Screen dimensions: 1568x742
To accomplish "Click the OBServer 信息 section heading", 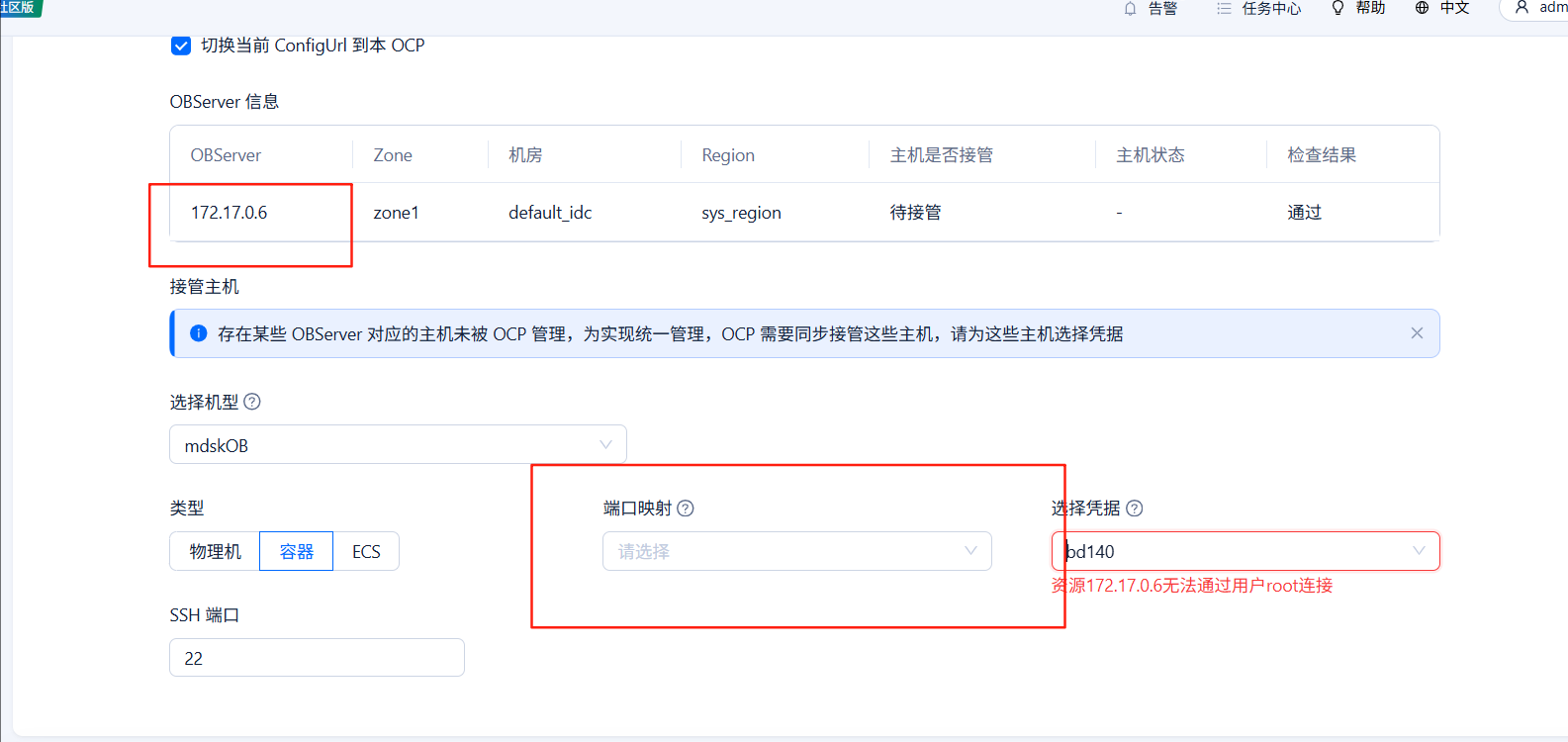I will coord(225,102).
